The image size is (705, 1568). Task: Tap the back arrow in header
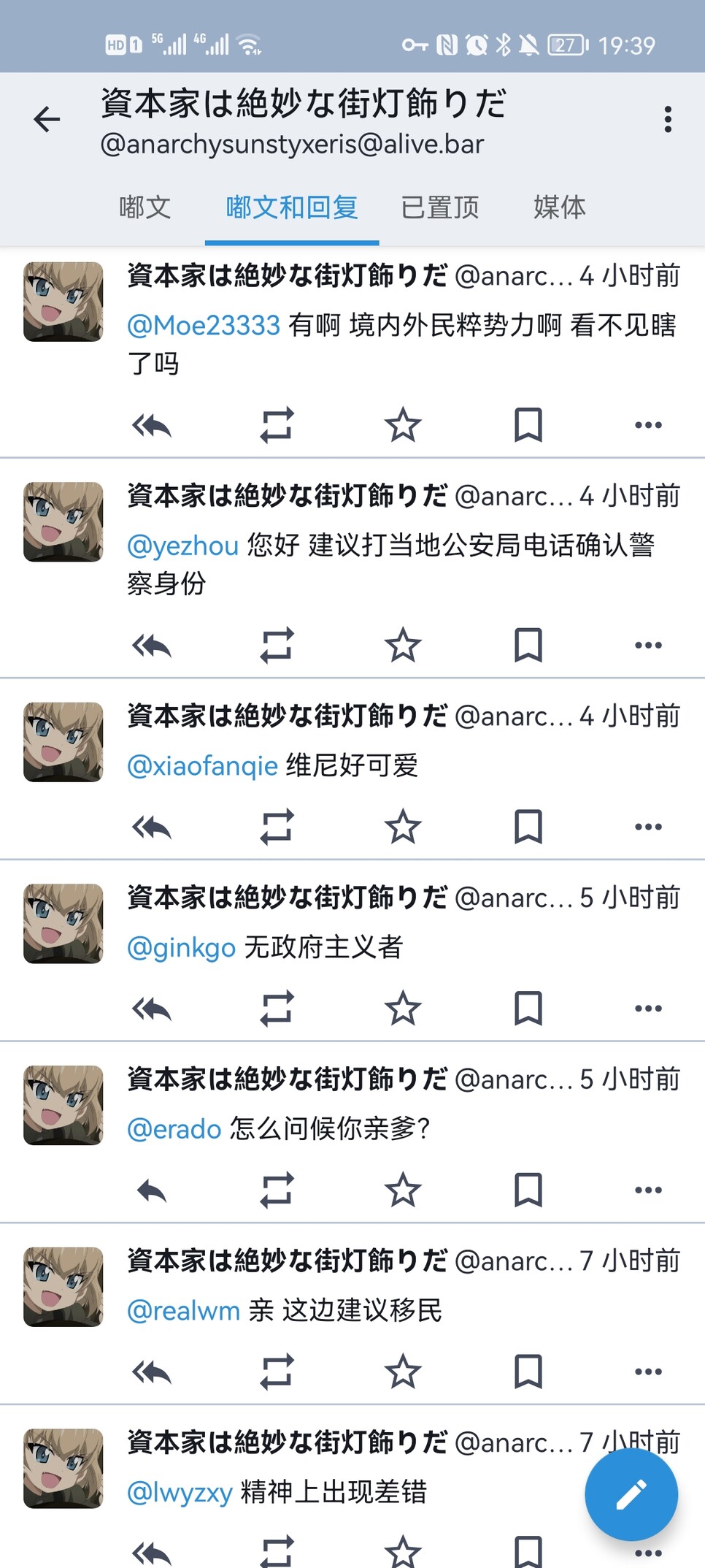pos(47,119)
